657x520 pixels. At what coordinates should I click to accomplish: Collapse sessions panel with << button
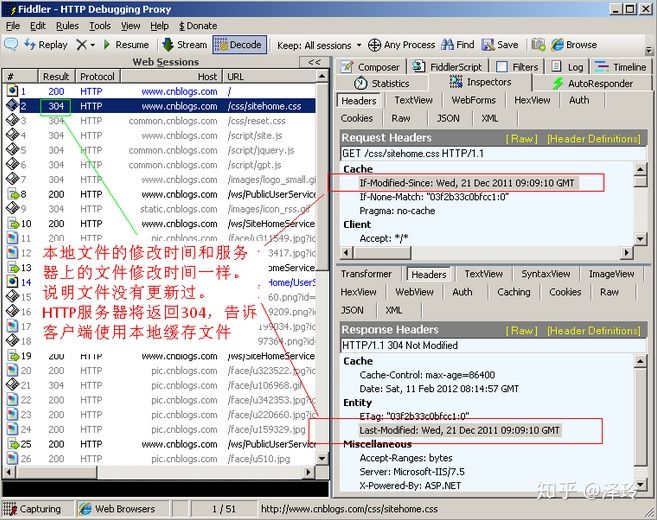314,62
